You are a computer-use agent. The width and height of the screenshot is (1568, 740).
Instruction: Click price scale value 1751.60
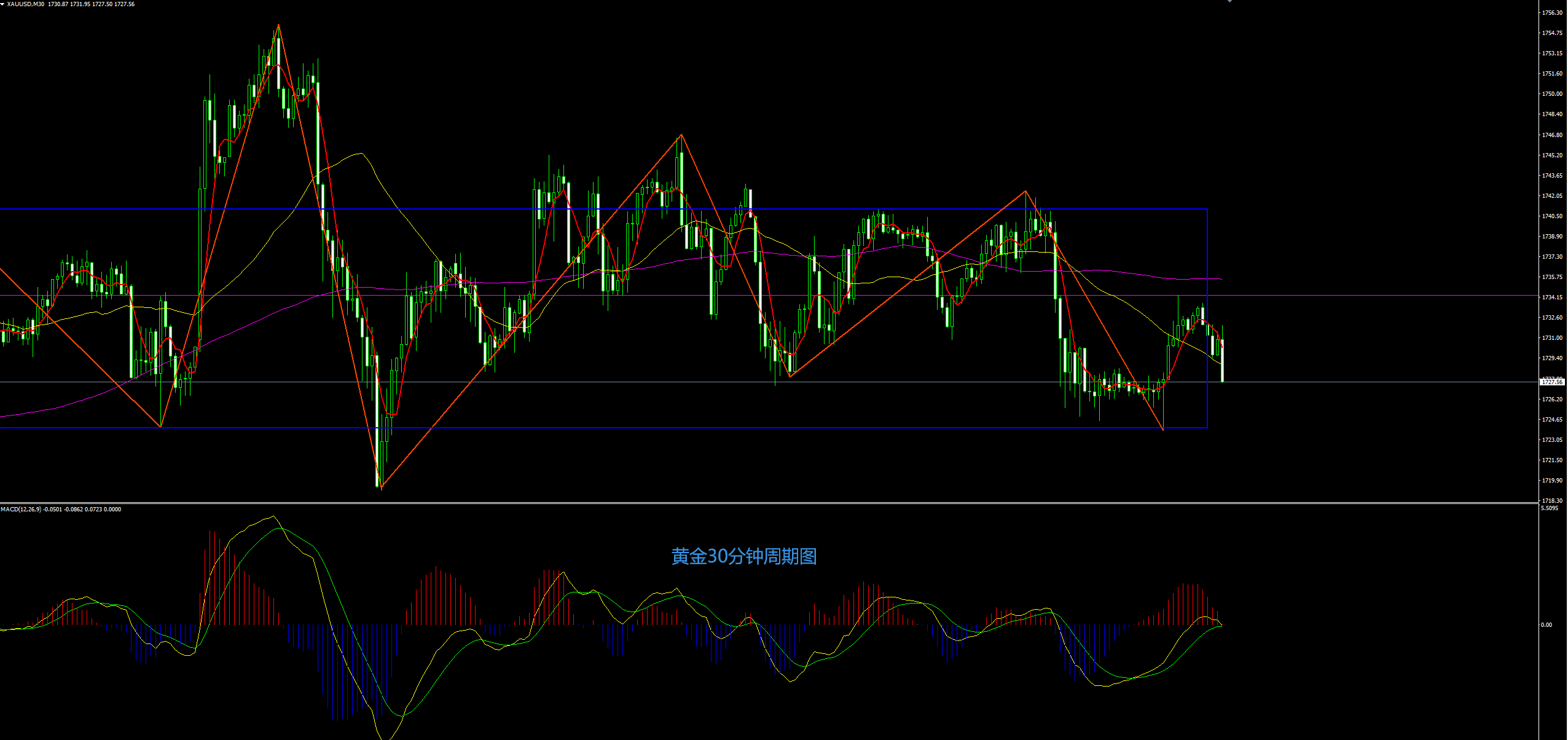[x=1552, y=74]
